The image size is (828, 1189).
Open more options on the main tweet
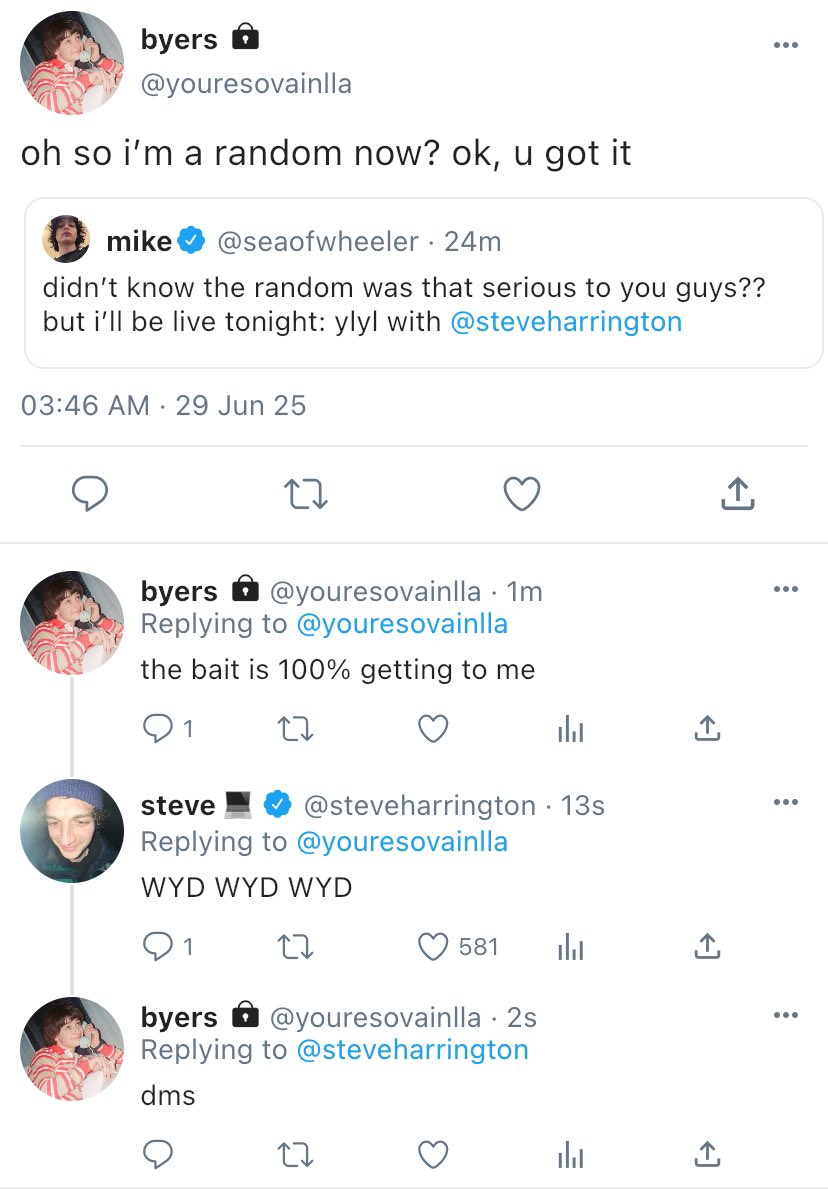786,44
